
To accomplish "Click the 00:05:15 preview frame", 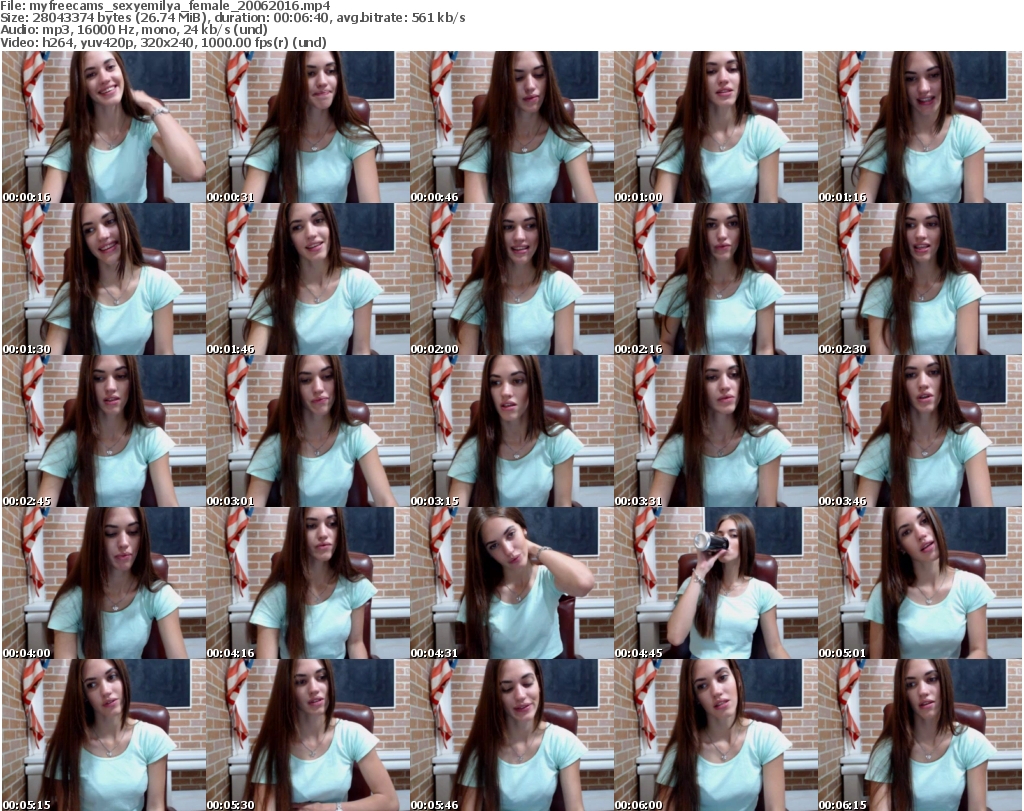I will tap(104, 735).
